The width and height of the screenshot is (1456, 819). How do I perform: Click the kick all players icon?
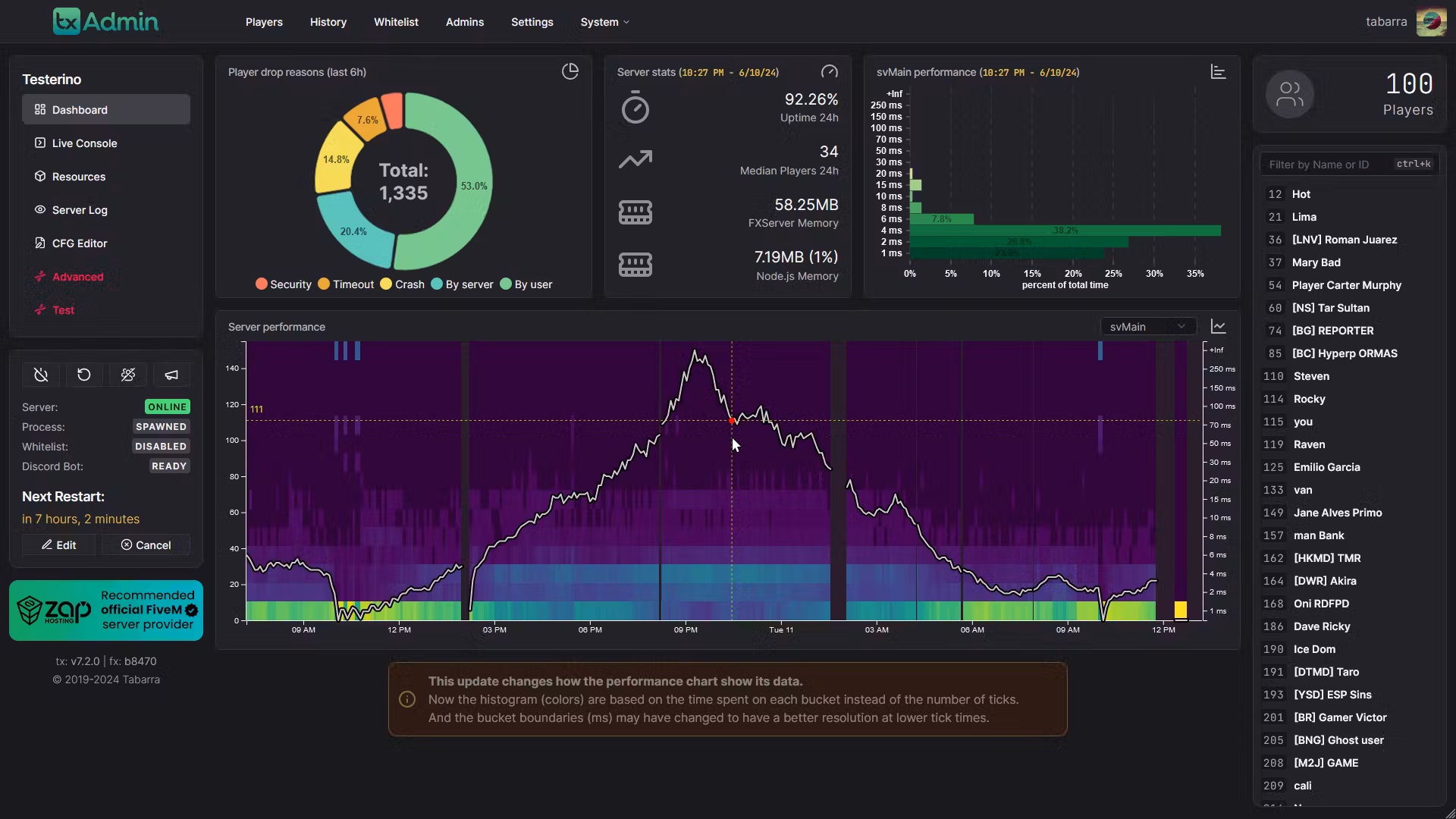coord(128,375)
